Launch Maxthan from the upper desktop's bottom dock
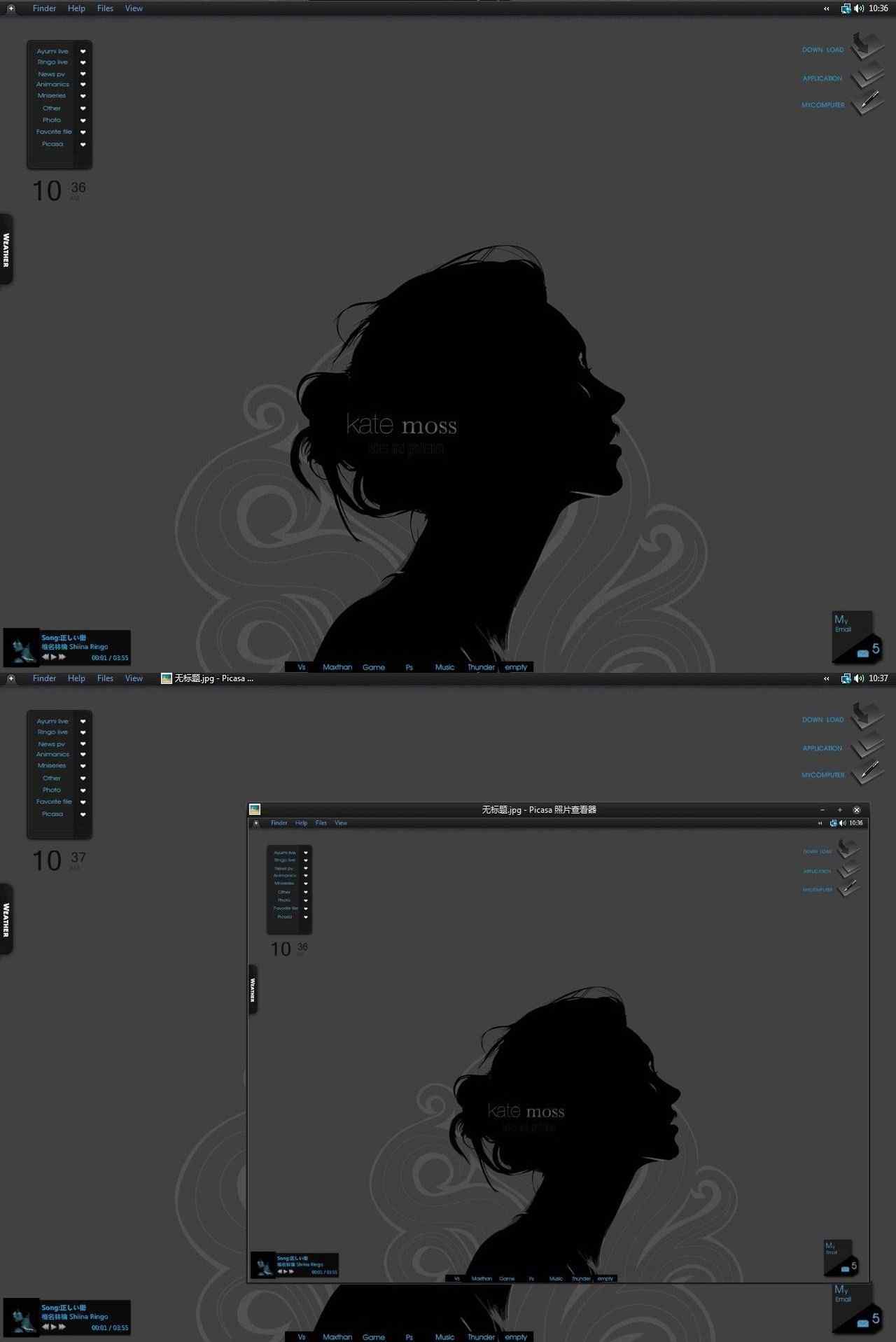This screenshot has height=1342, width=896. point(337,667)
